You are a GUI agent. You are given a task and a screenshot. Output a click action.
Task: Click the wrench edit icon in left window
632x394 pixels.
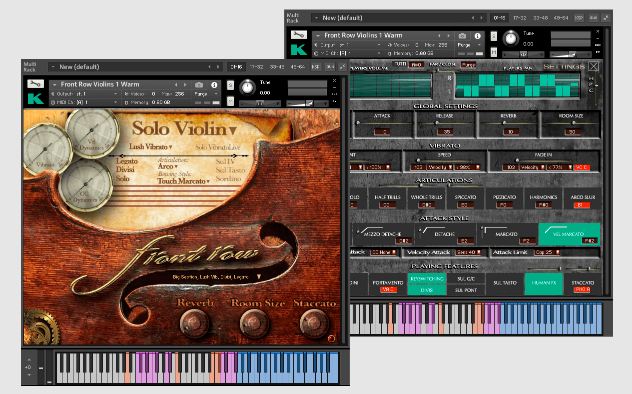(x=35, y=84)
